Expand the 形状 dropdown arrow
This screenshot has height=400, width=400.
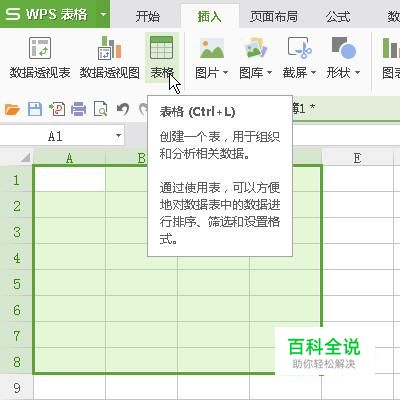tap(357, 72)
